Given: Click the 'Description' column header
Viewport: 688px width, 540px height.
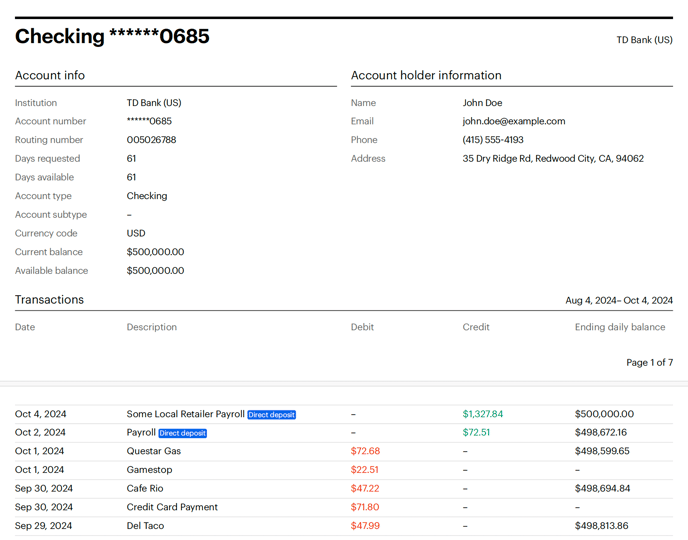Looking at the screenshot, I should click(x=152, y=327).
